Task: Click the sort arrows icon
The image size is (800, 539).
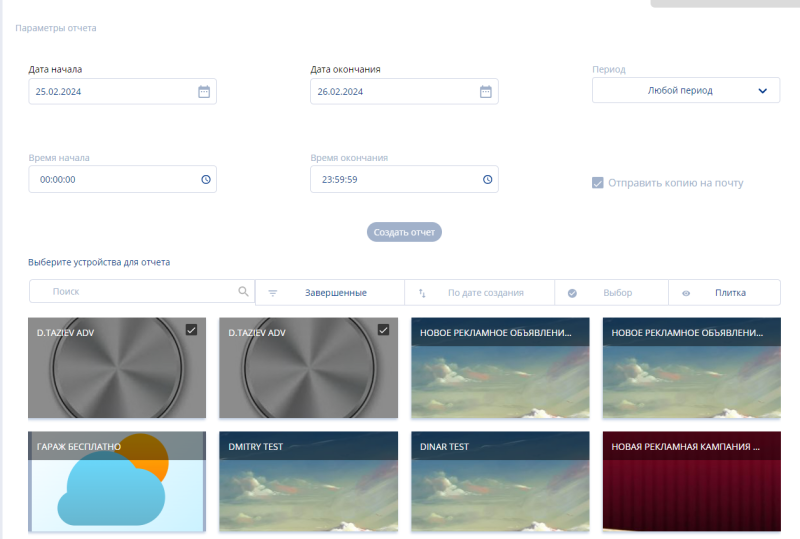Action: (422, 293)
